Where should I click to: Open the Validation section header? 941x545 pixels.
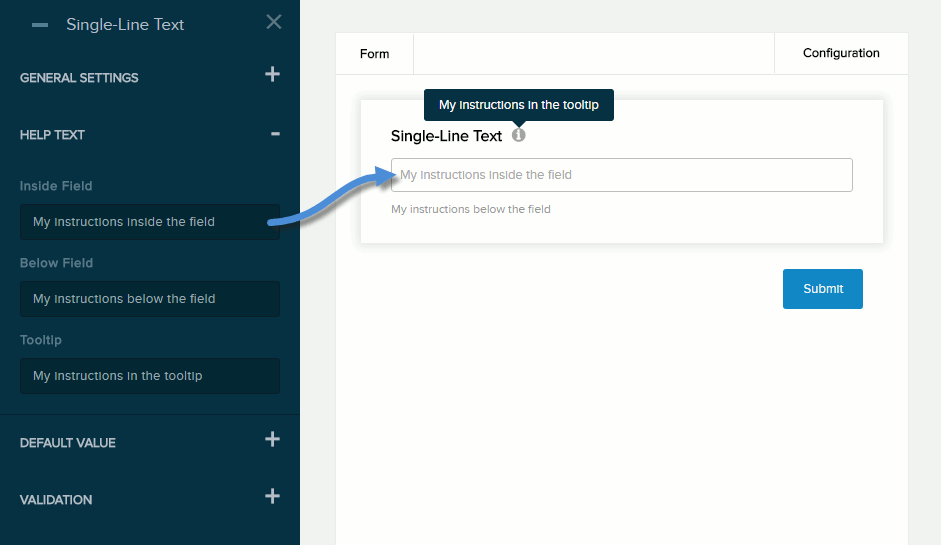coord(56,500)
